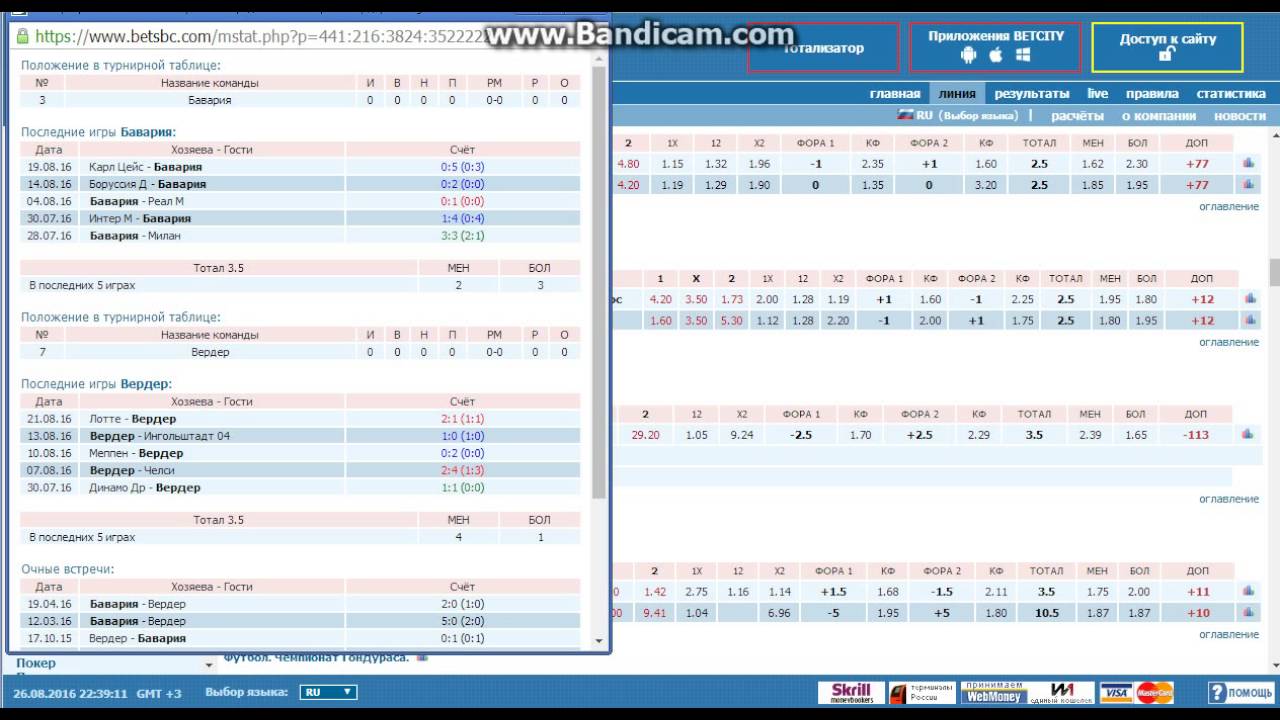The image size is (1280, 720).
Task: Select odds 4.80 in the first line row
Action: click(628, 163)
